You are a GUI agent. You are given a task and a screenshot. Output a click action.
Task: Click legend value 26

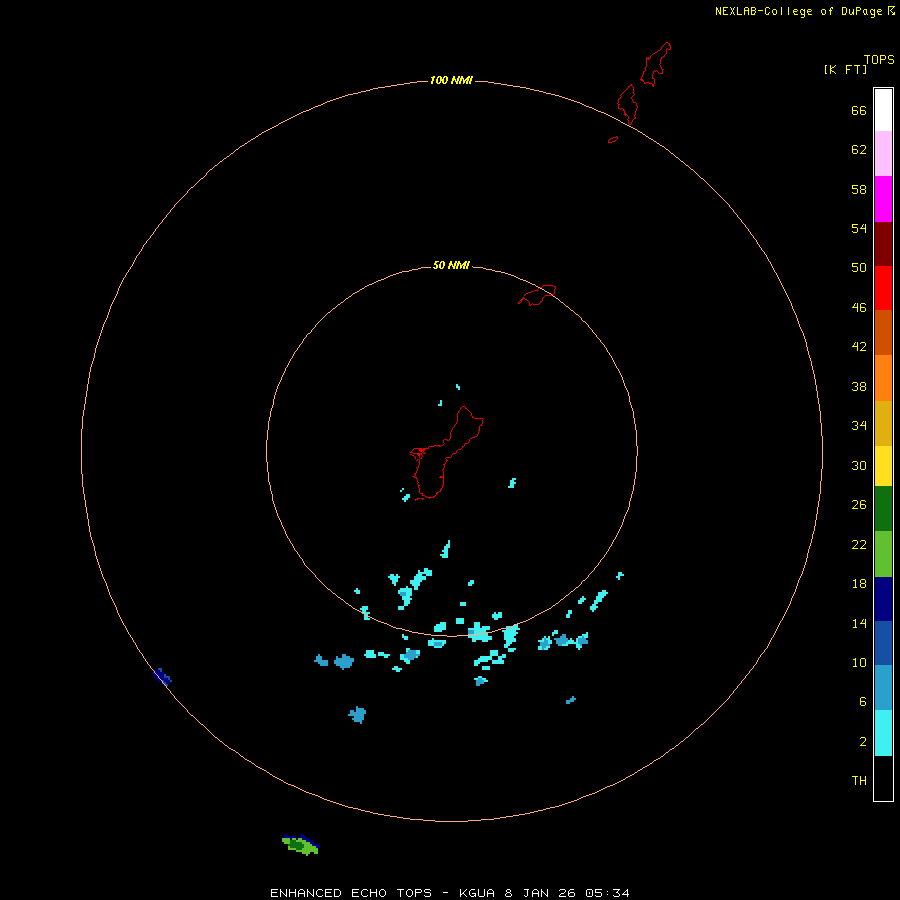pyautogui.click(x=859, y=505)
